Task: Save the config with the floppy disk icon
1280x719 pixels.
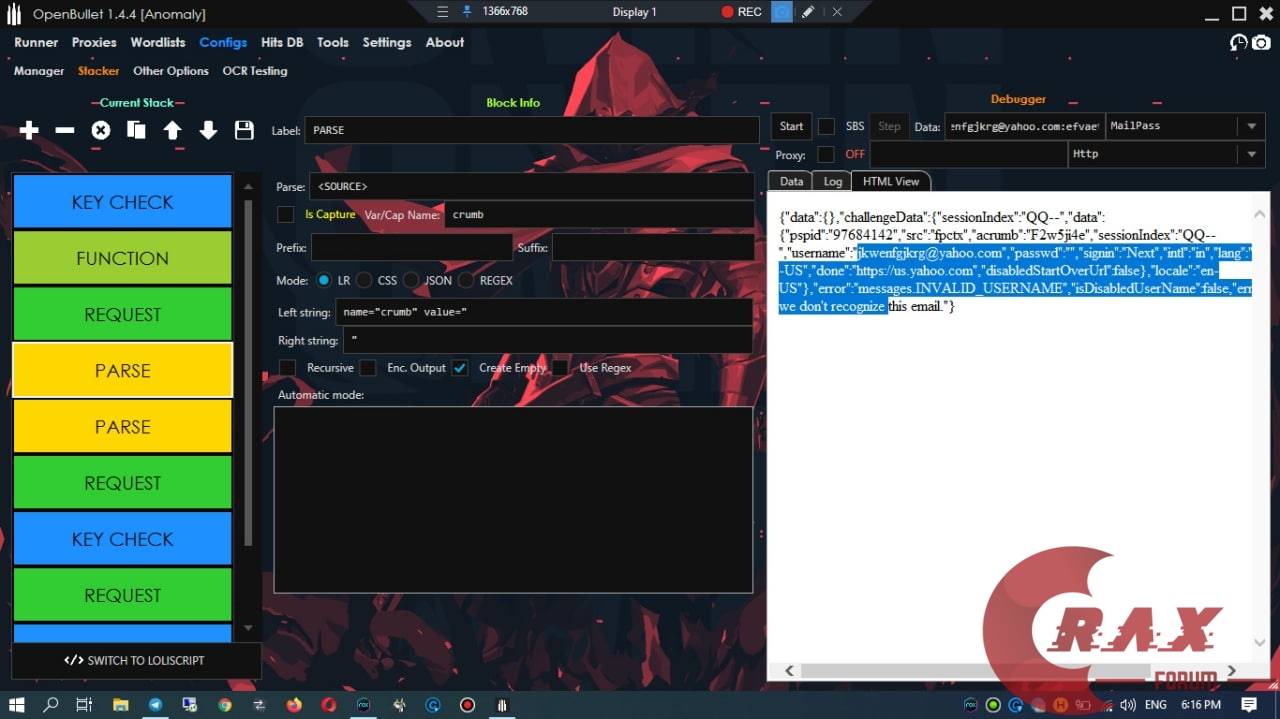Action: [244, 130]
